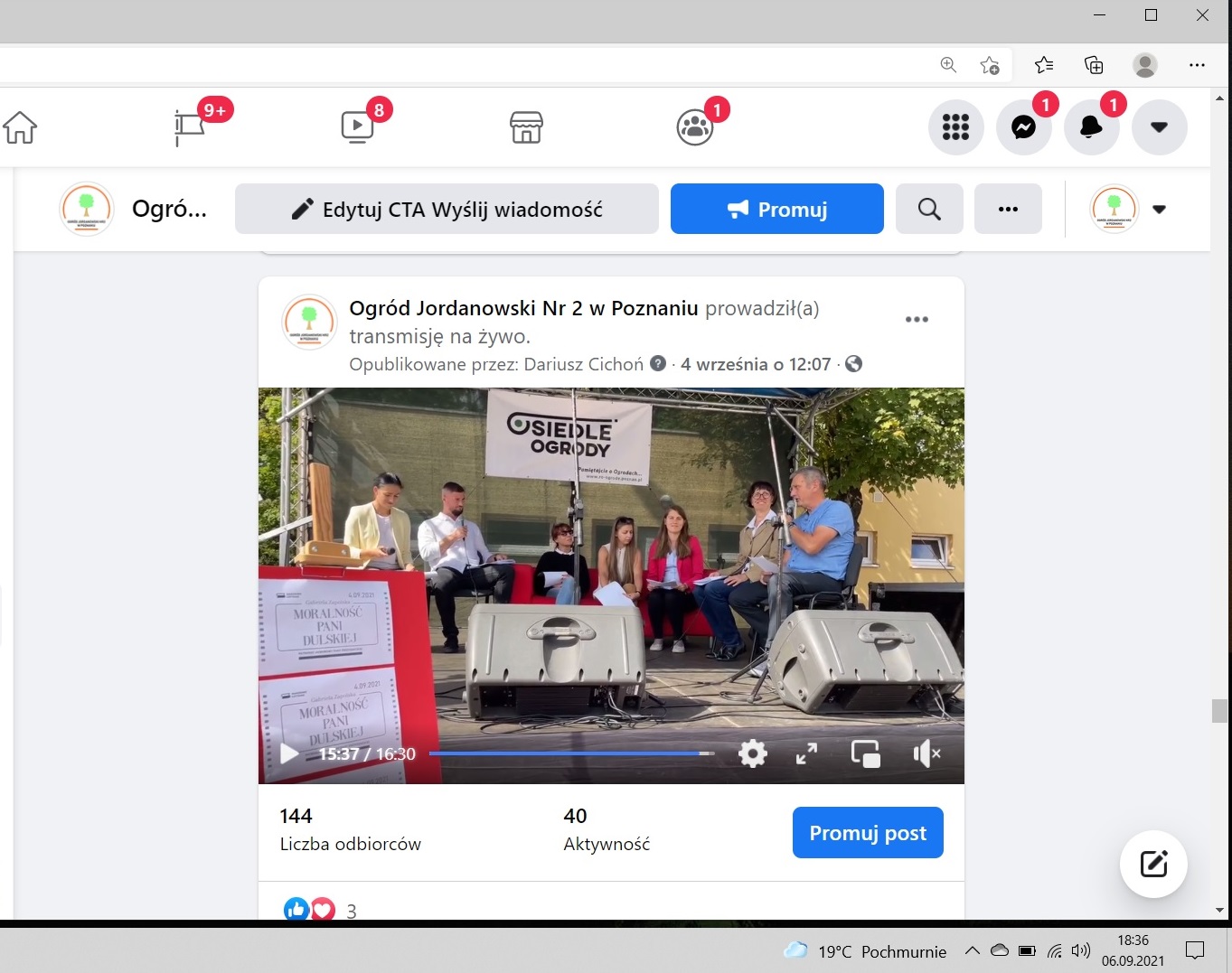This screenshot has width=1232, height=973.
Task: Toggle fullscreen video mode
Action: 806,753
